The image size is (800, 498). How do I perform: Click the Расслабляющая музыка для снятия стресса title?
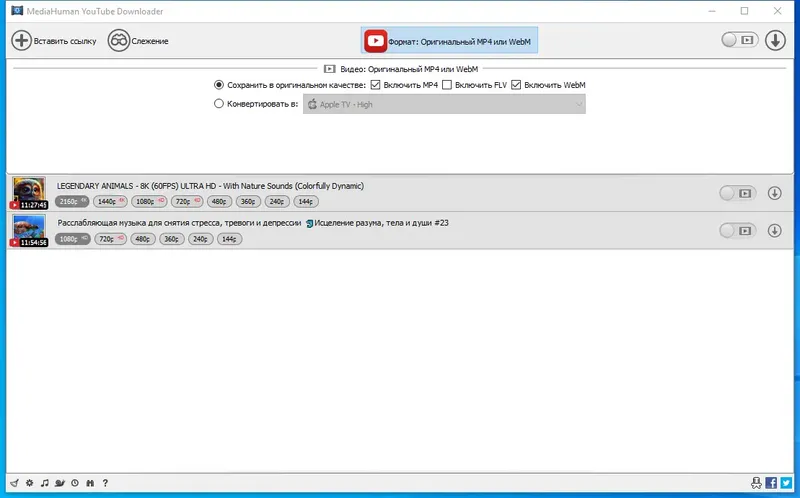pyautogui.click(x=253, y=222)
